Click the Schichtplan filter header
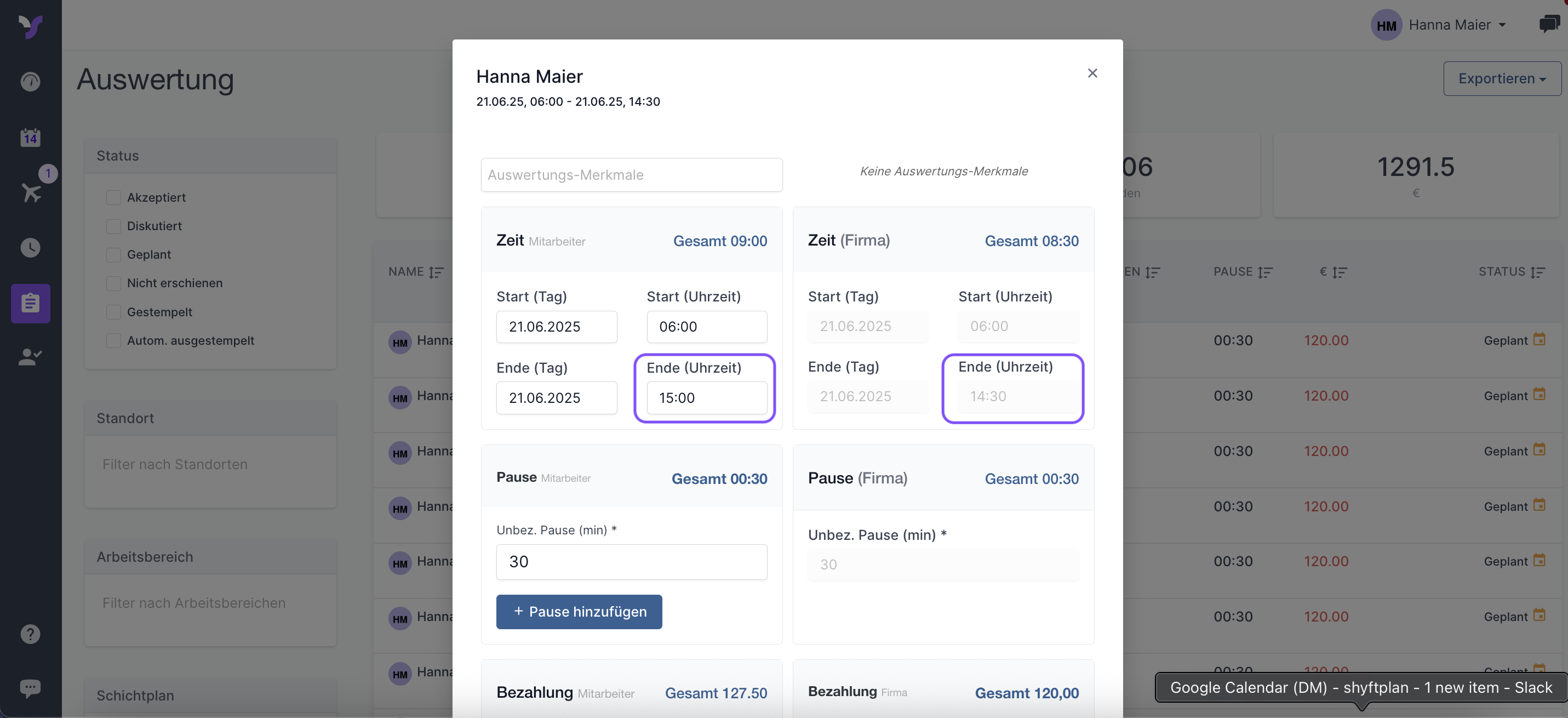Image resolution: width=1568 pixels, height=718 pixels. [x=210, y=696]
